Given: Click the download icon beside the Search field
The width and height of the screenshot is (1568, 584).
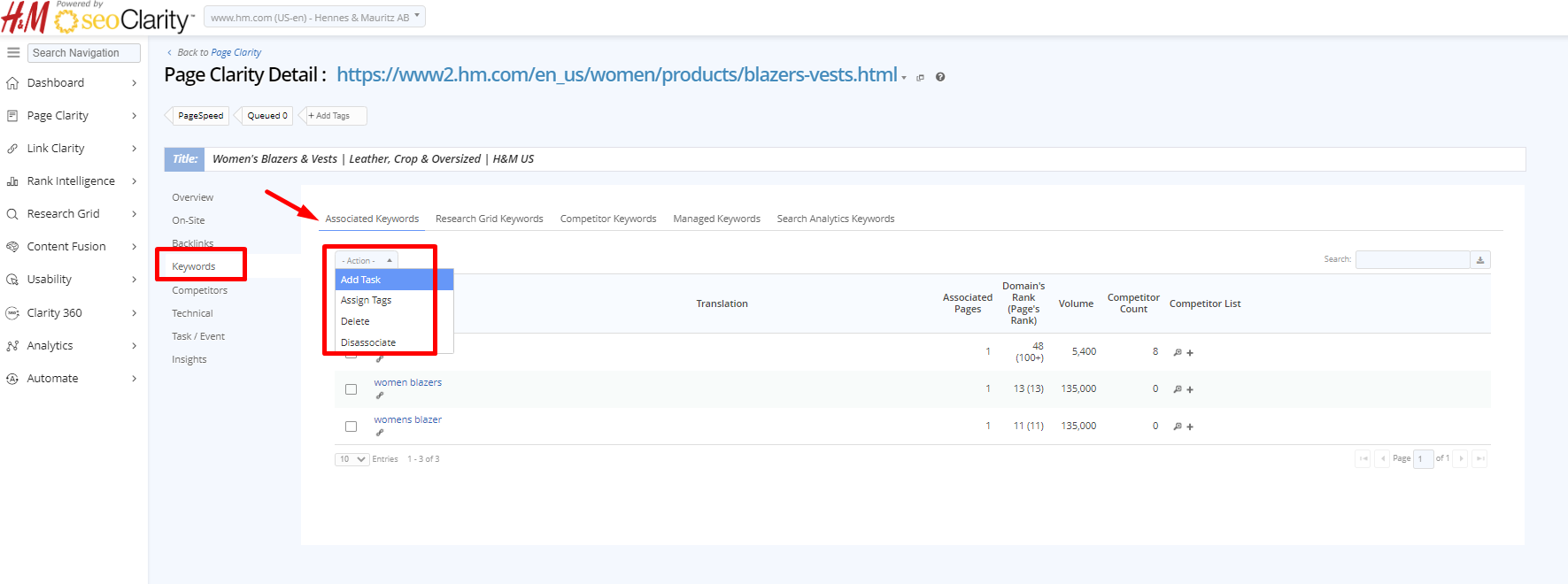Looking at the screenshot, I should pyautogui.click(x=1480, y=260).
